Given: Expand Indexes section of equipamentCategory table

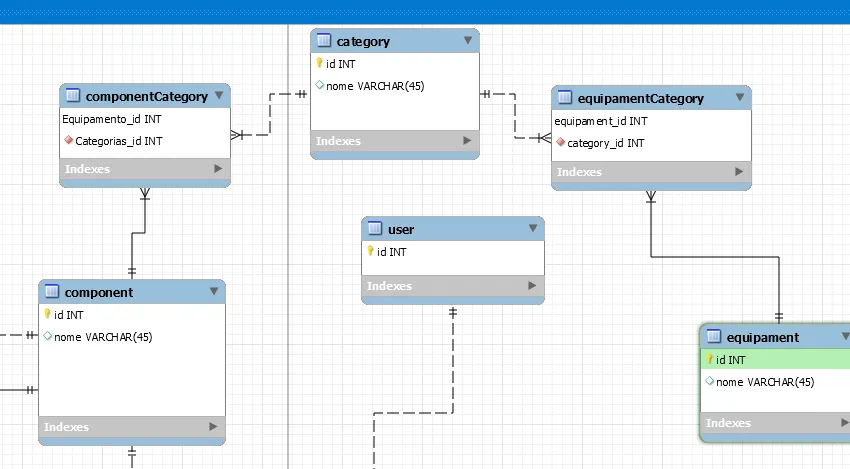Looking at the screenshot, I should 738,172.
